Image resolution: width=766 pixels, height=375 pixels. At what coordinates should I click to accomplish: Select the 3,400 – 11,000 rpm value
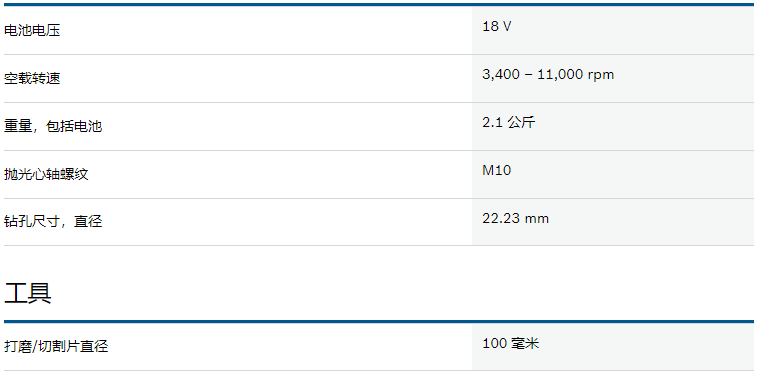click(x=548, y=74)
